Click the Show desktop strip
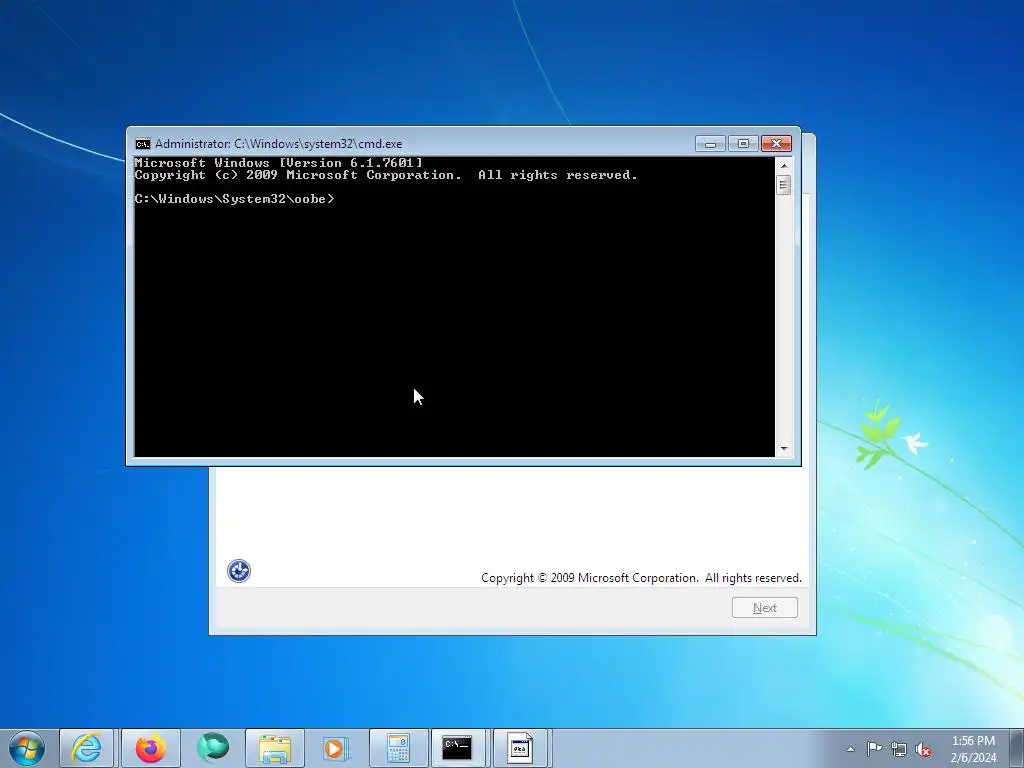The height and width of the screenshot is (768, 1024). point(1016,748)
